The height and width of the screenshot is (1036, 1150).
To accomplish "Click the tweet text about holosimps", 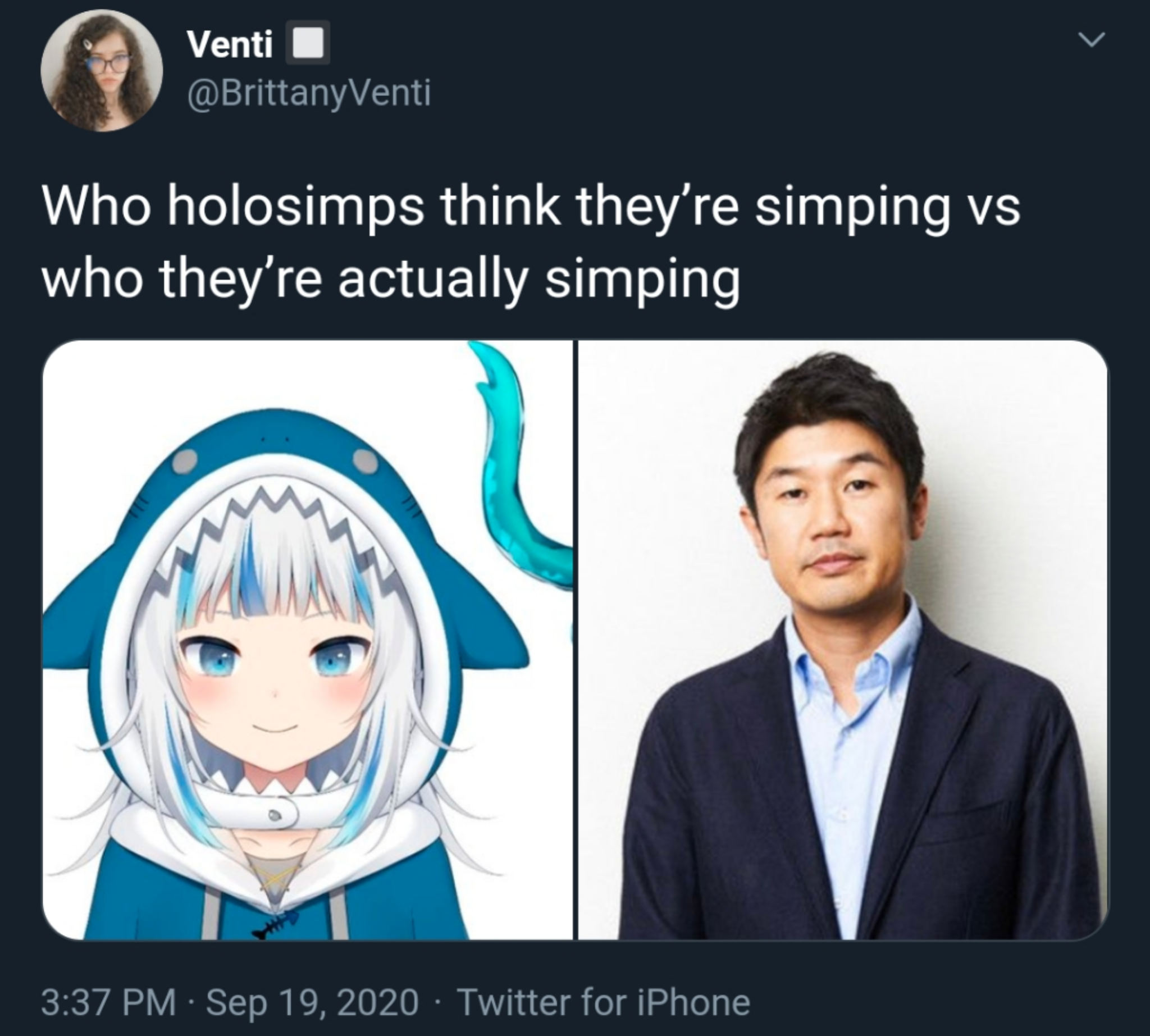I will tap(531, 244).
